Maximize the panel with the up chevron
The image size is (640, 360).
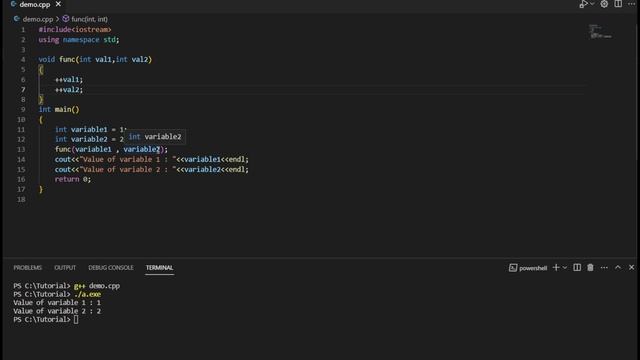[x=618, y=267]
